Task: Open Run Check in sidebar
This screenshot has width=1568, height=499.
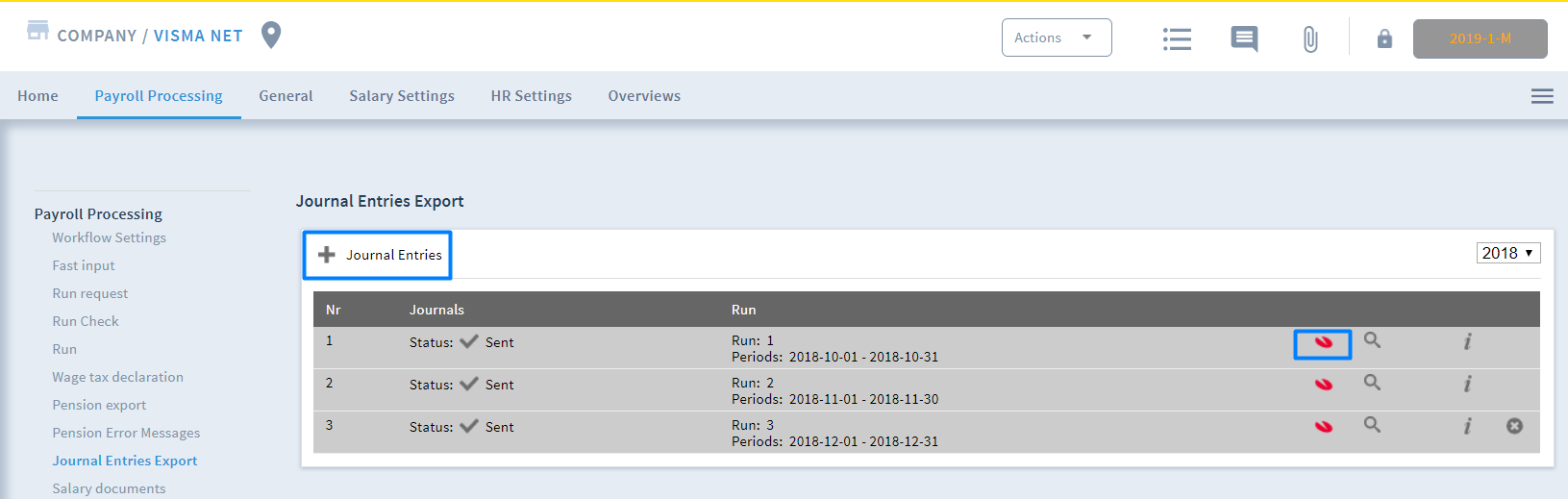Action: pyautogui.click(x=86, y=321)
